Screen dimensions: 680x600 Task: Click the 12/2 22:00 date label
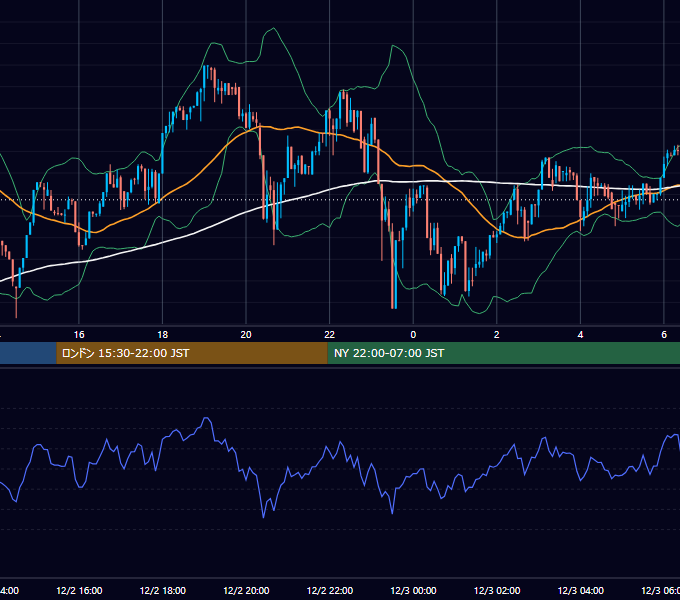[330, 590]
